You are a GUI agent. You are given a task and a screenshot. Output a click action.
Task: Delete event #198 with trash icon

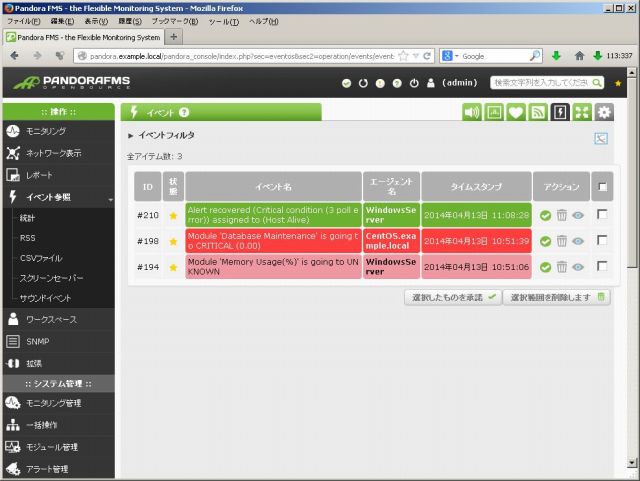(562, 241)
